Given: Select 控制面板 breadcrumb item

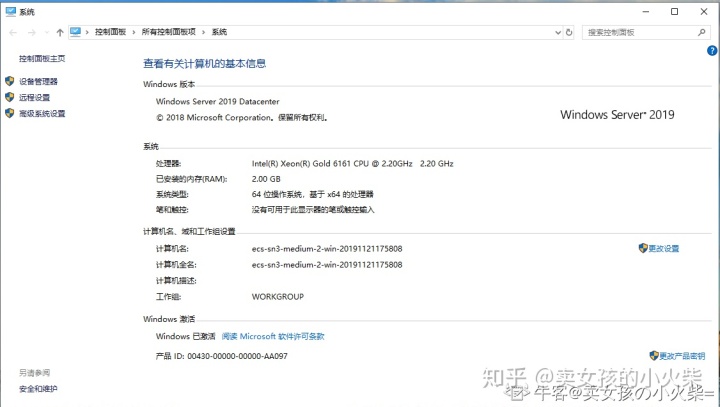Looking at the screenshot, I should pyautogui.click(x=110, y=32).
